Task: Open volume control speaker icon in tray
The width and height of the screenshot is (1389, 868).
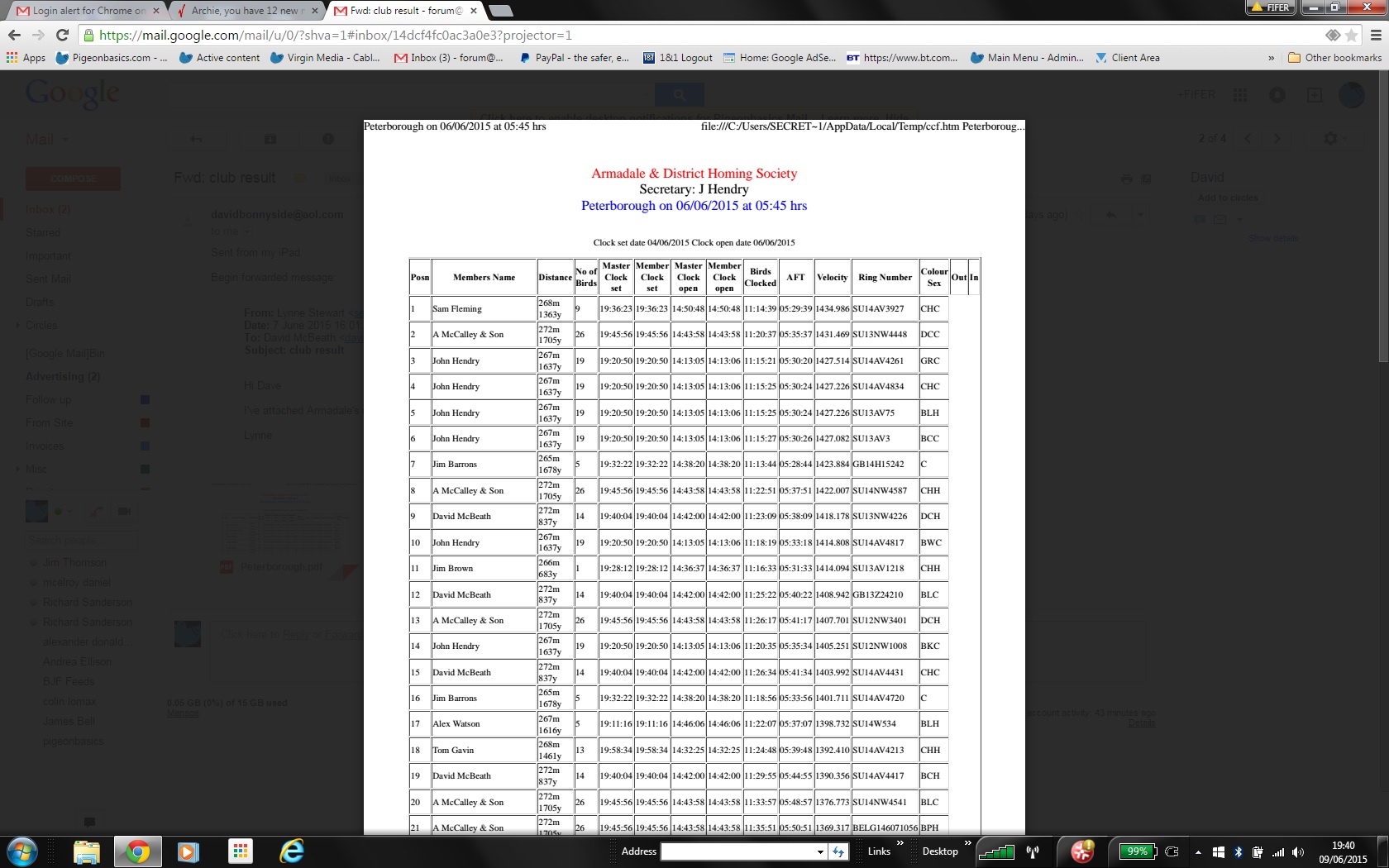Action: coord(1298,852)
